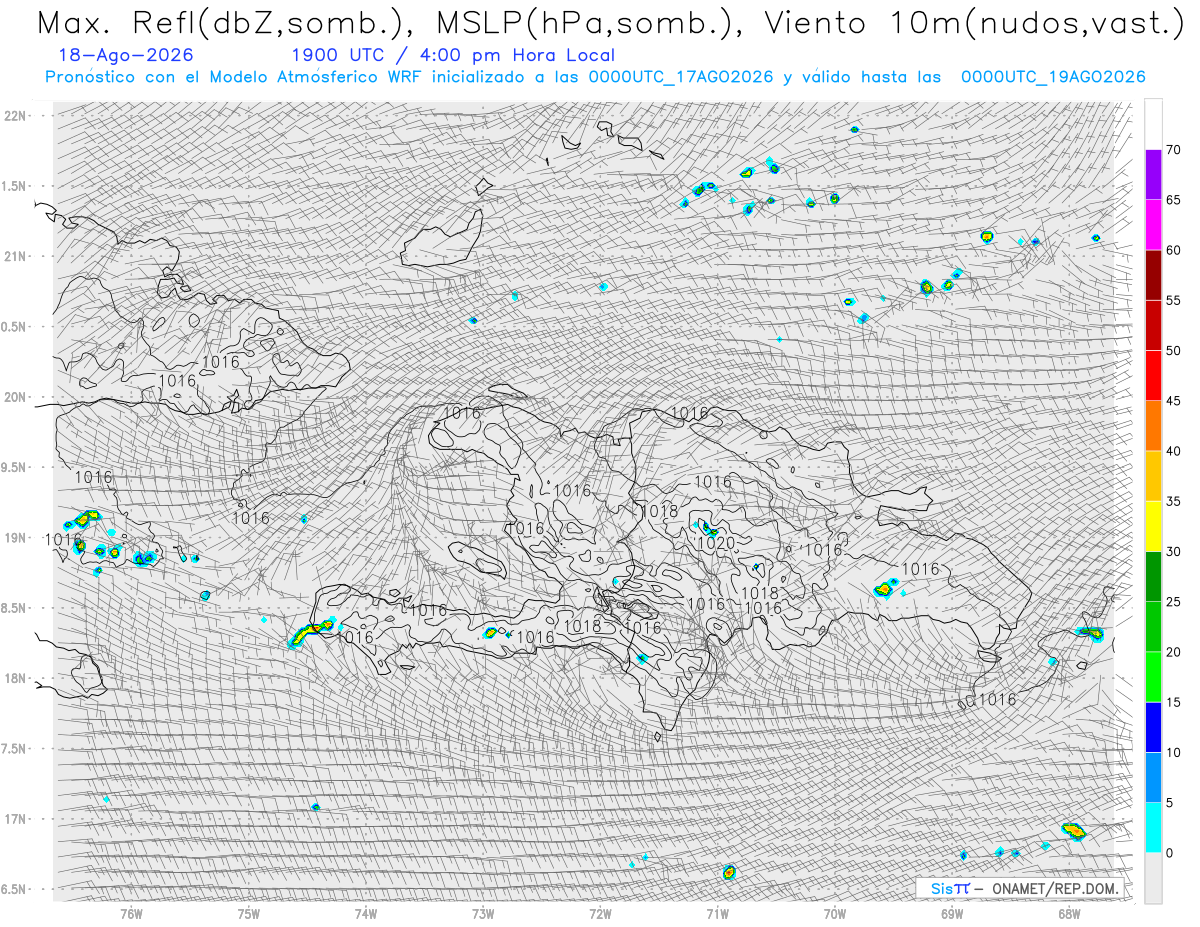This screenshot has width=1200, height=927.
Task: Click the colorbar label '15'
Action: tap(1175, 702)
